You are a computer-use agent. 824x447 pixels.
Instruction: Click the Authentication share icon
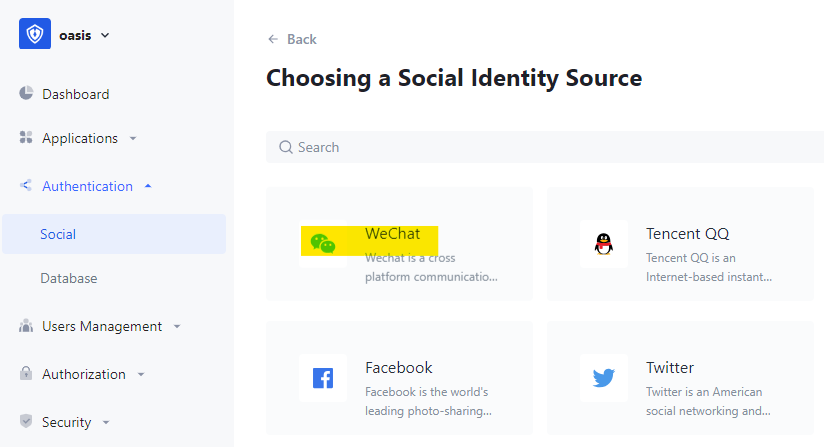[x=27, y=186]
